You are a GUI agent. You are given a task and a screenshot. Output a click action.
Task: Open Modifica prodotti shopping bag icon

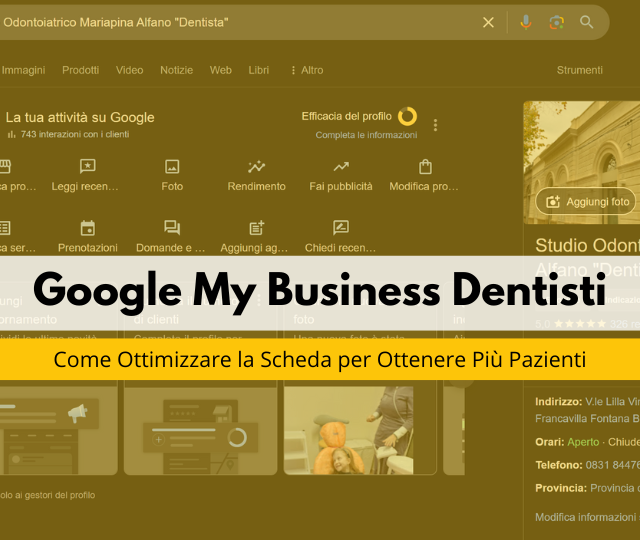(x=425, y=167)
